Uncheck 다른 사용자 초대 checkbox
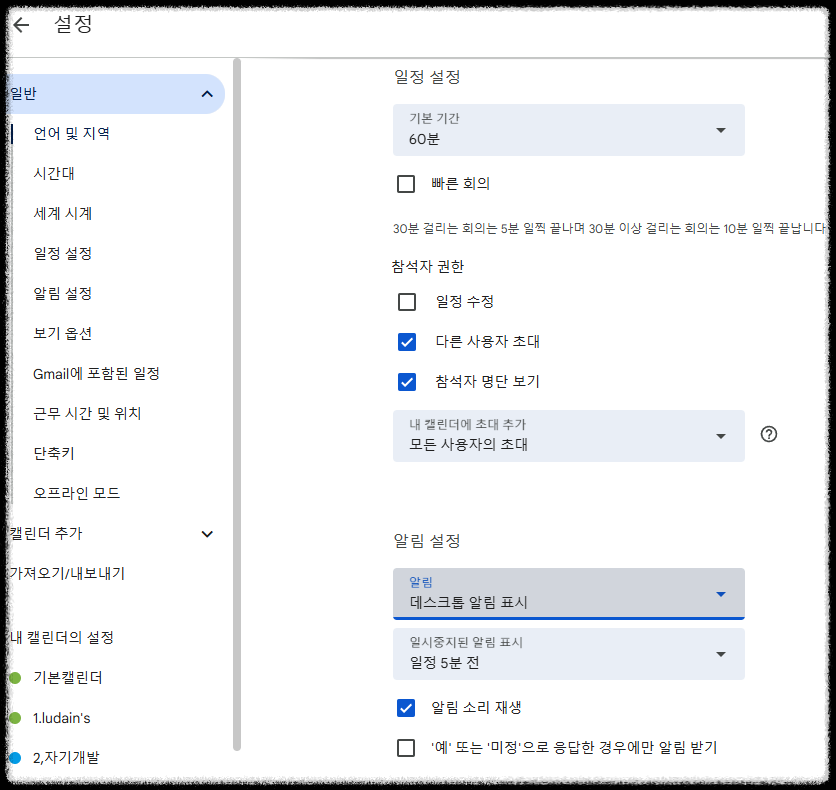 pyautogui.click(x=407, y=342)
